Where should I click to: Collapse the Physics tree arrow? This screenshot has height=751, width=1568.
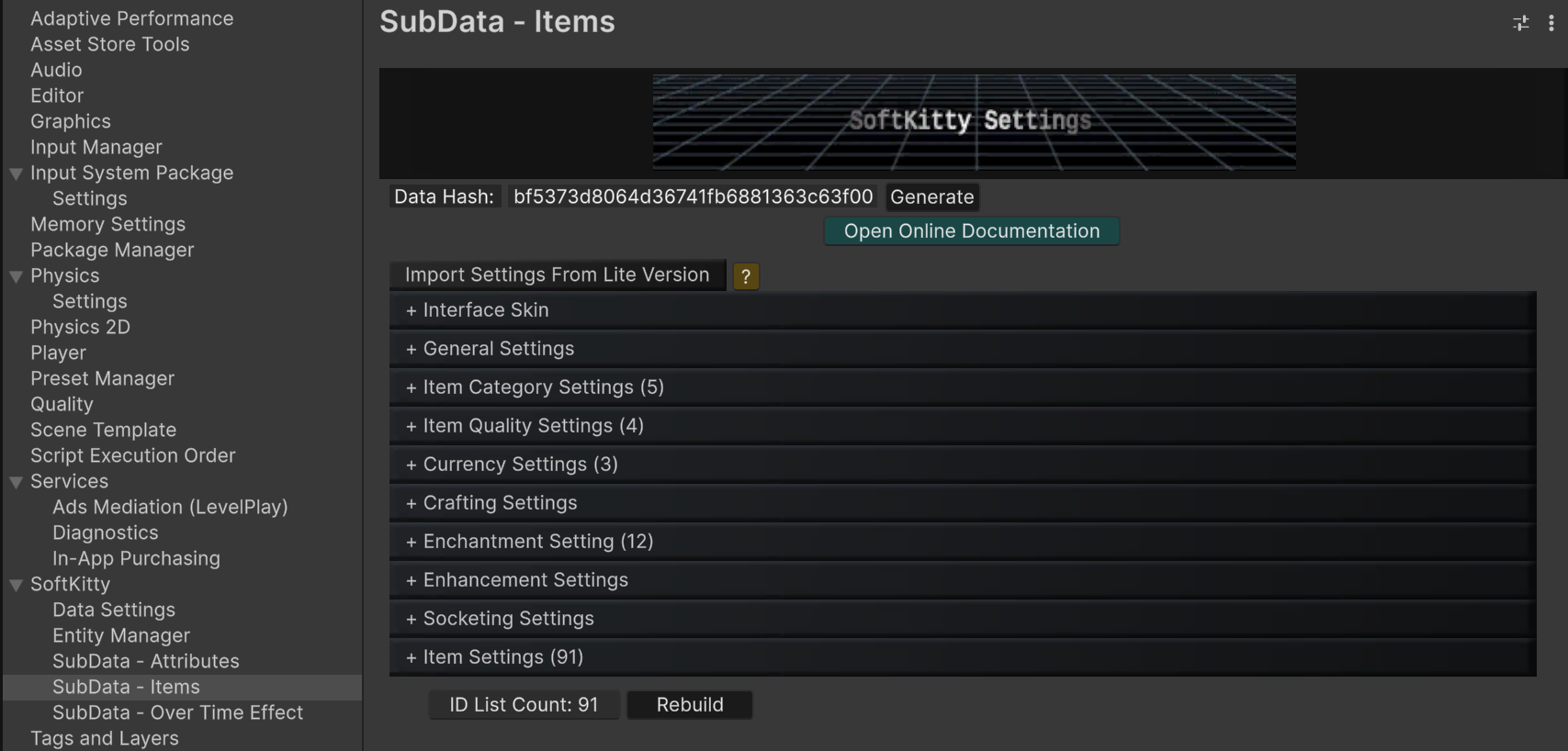16,276
